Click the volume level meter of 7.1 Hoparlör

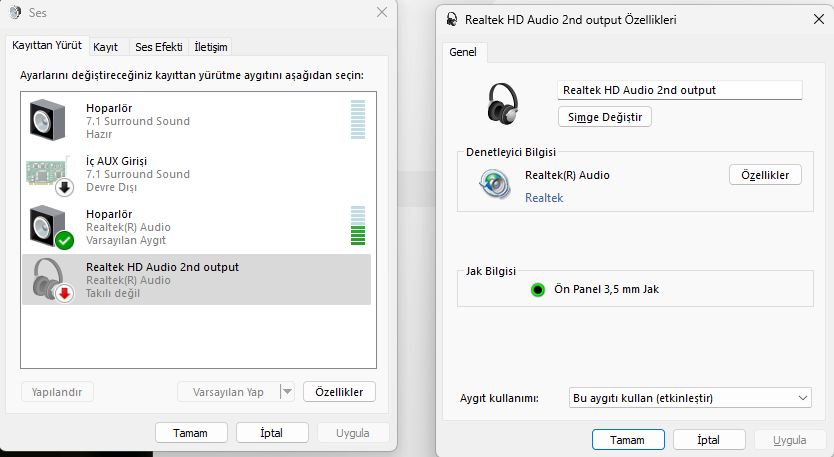(358, 120)
